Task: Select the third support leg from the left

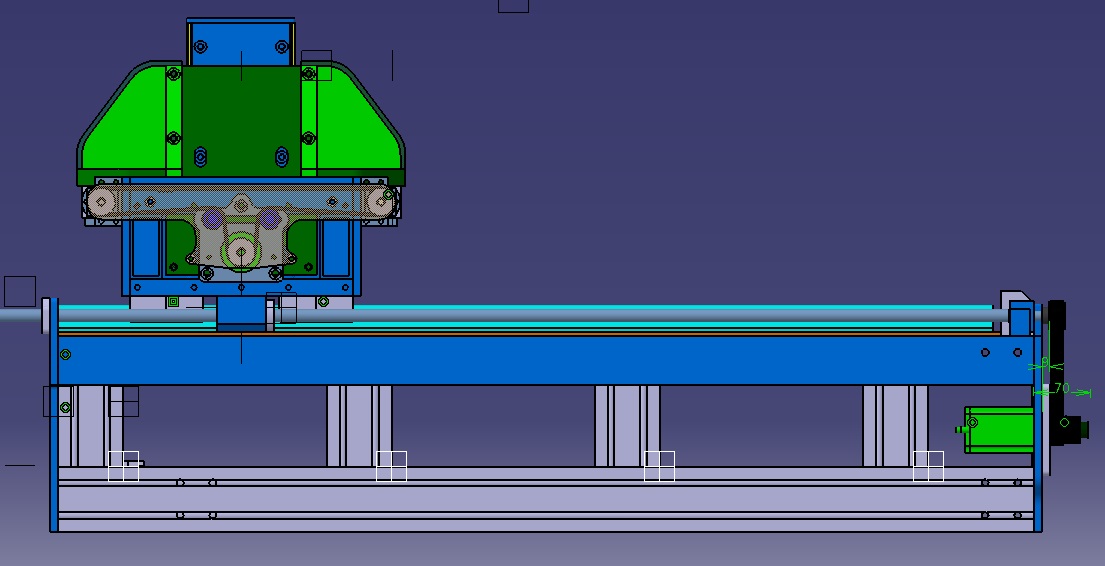Action: point(627,425)
